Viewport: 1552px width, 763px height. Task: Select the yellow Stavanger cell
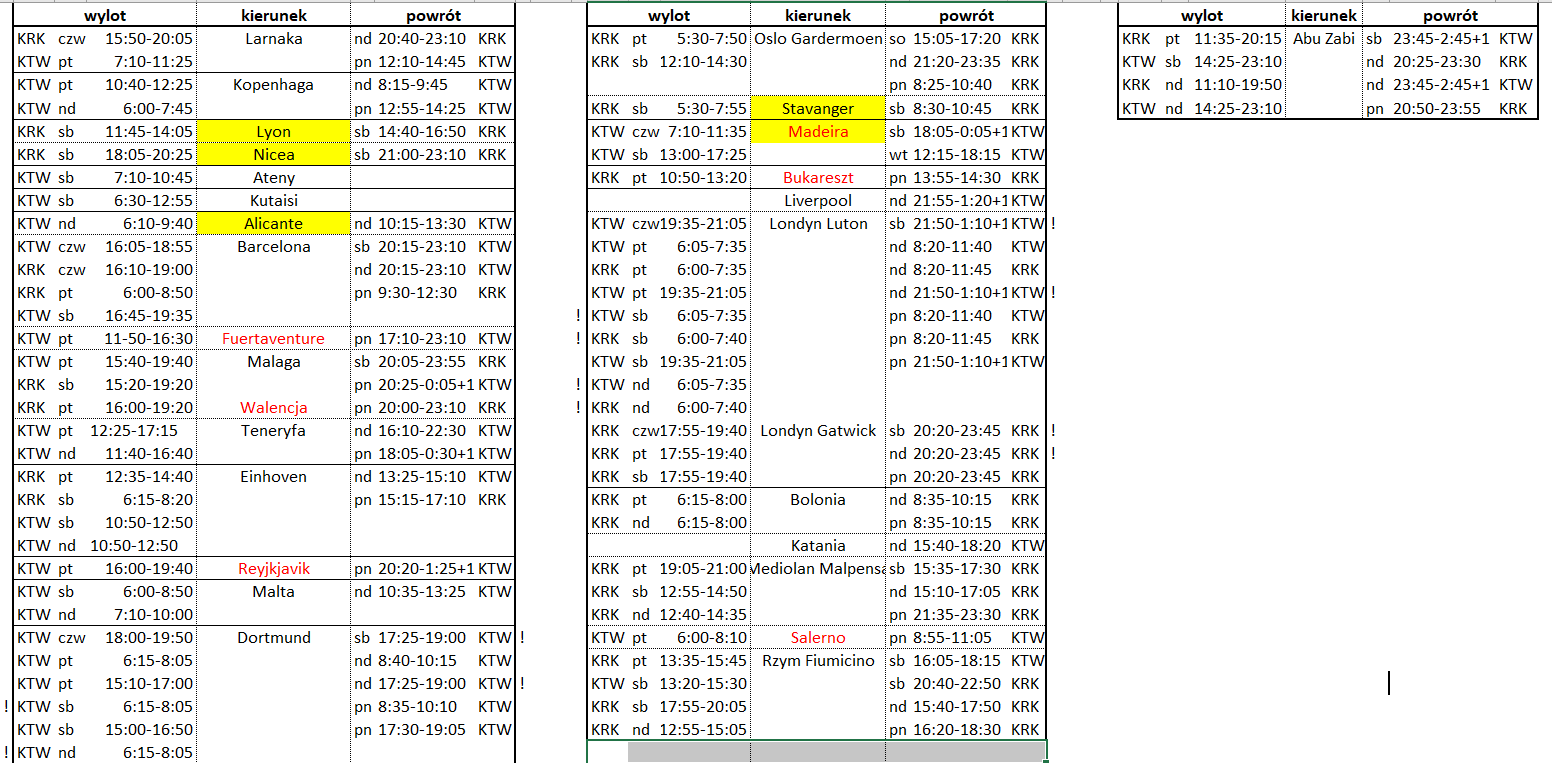click(818, 108)
